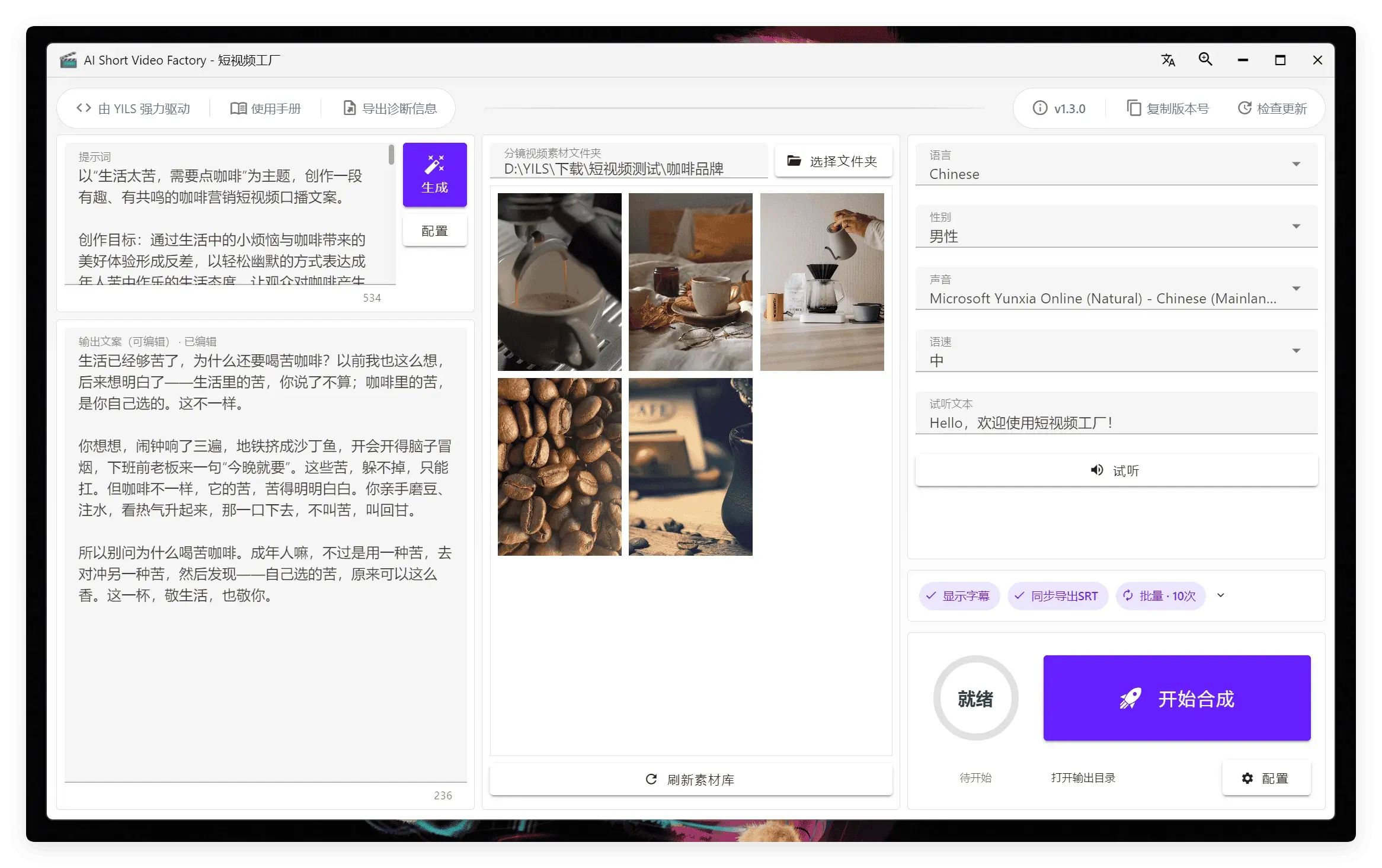This screenshot has height=868, width=1382.
Task: Open the 使用手册 manual link
Action: 265,108
